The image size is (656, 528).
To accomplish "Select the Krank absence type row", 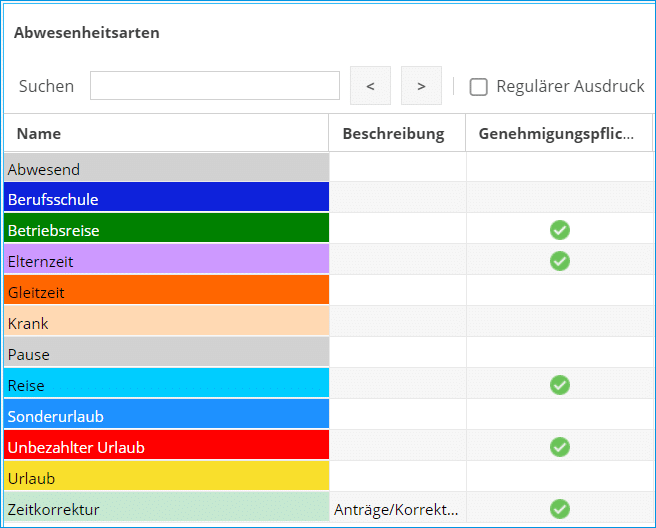I will point(166,323).
